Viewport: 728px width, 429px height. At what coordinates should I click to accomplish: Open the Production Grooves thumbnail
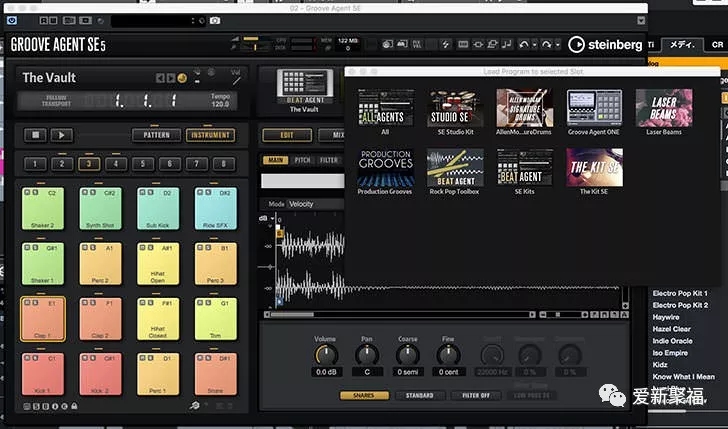[x=385, y=167]
